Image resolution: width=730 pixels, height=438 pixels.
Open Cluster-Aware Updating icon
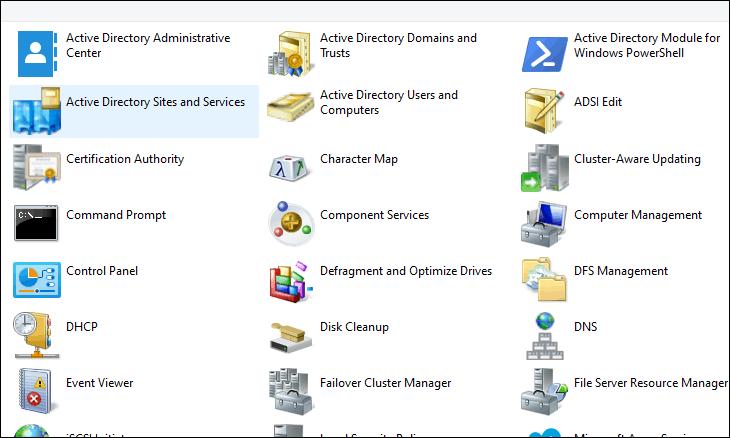coord(545,168)
